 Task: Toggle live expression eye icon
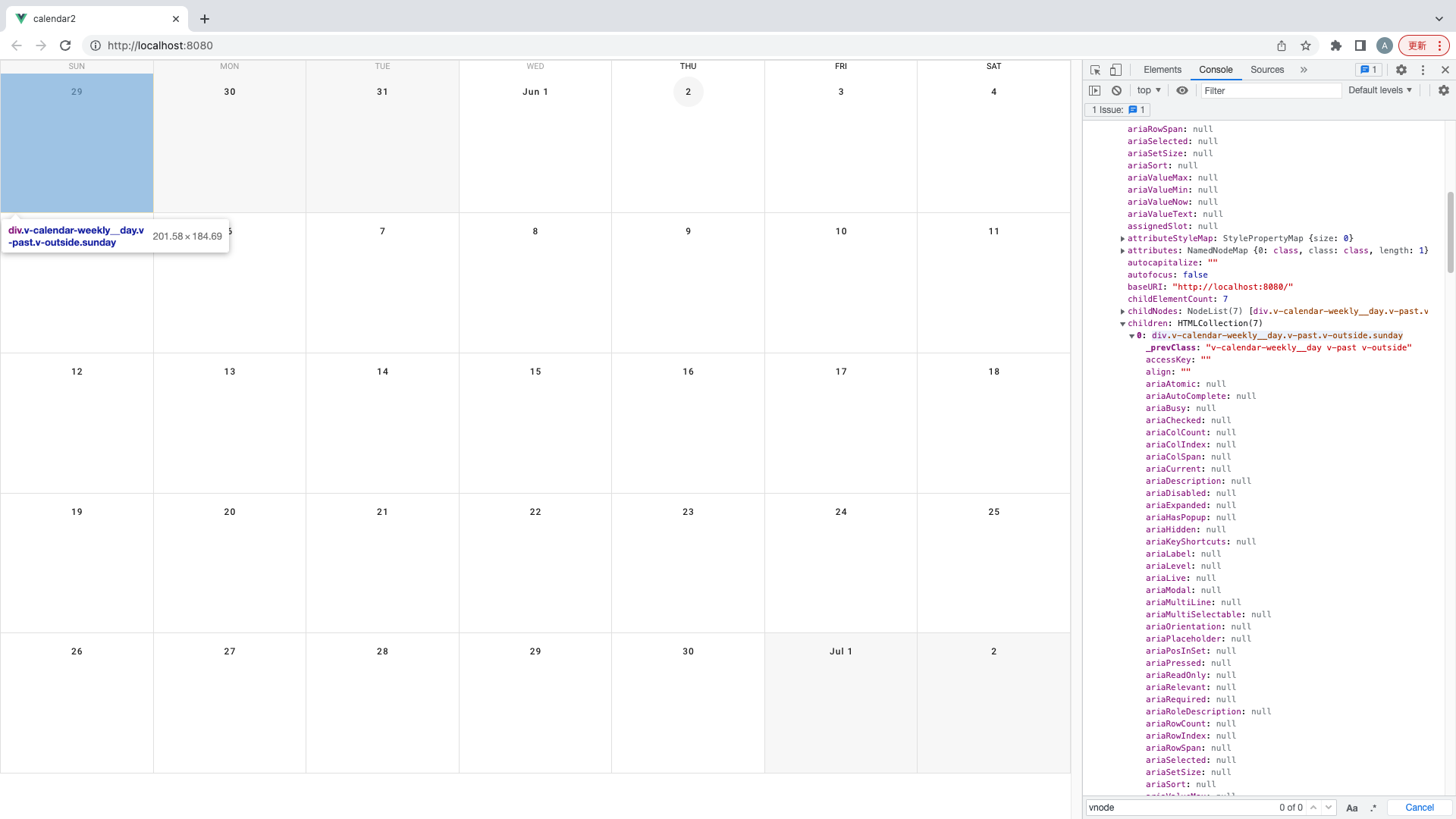tap(1182, 90)
